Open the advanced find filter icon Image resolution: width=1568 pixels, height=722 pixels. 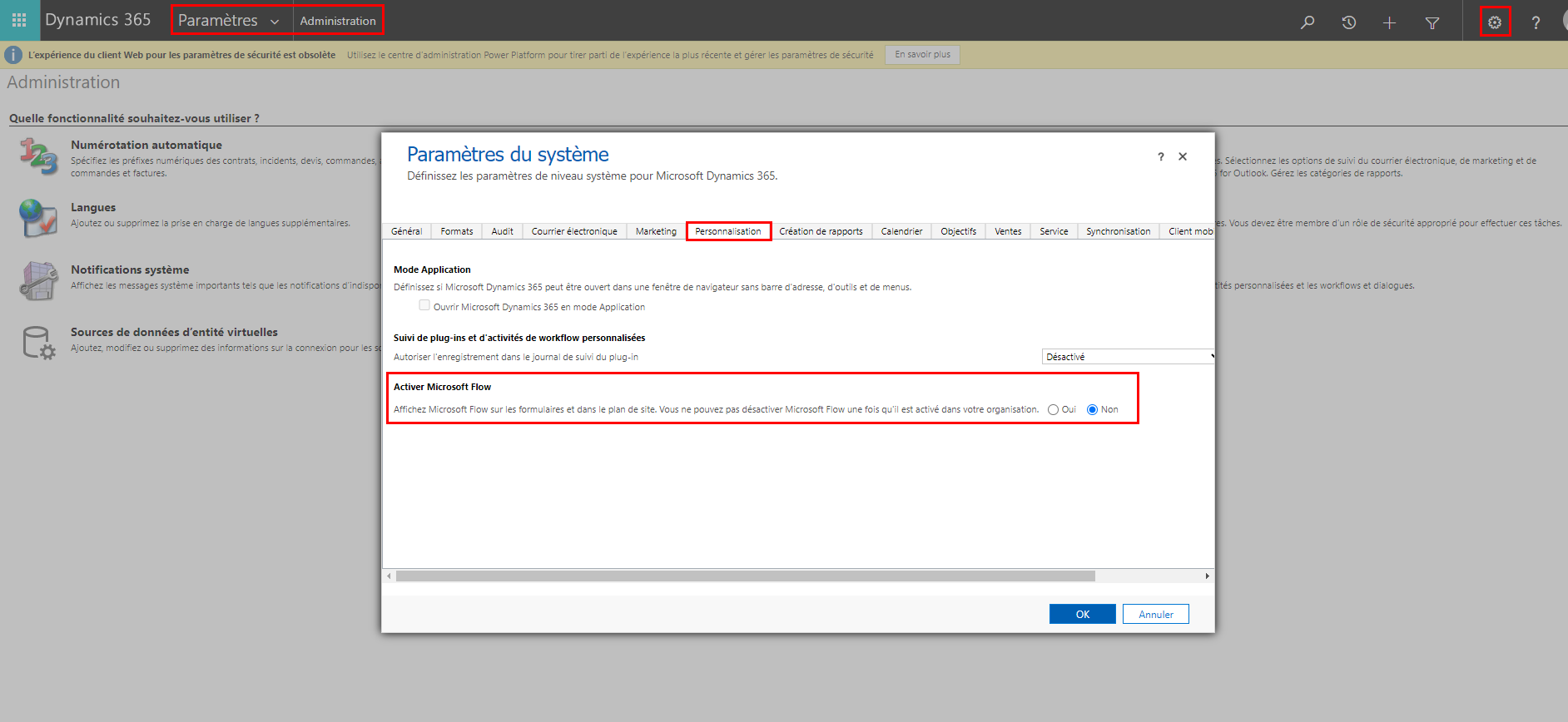pos(1432,22)
